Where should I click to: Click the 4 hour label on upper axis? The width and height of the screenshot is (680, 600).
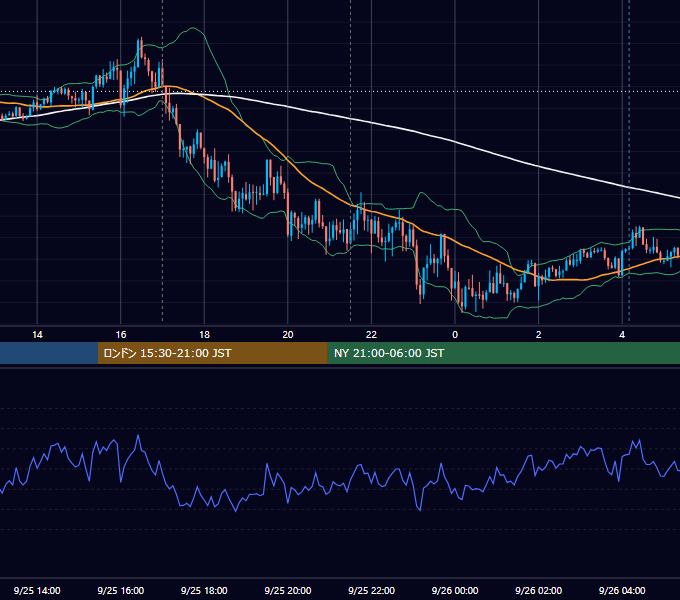pos(622,335)
